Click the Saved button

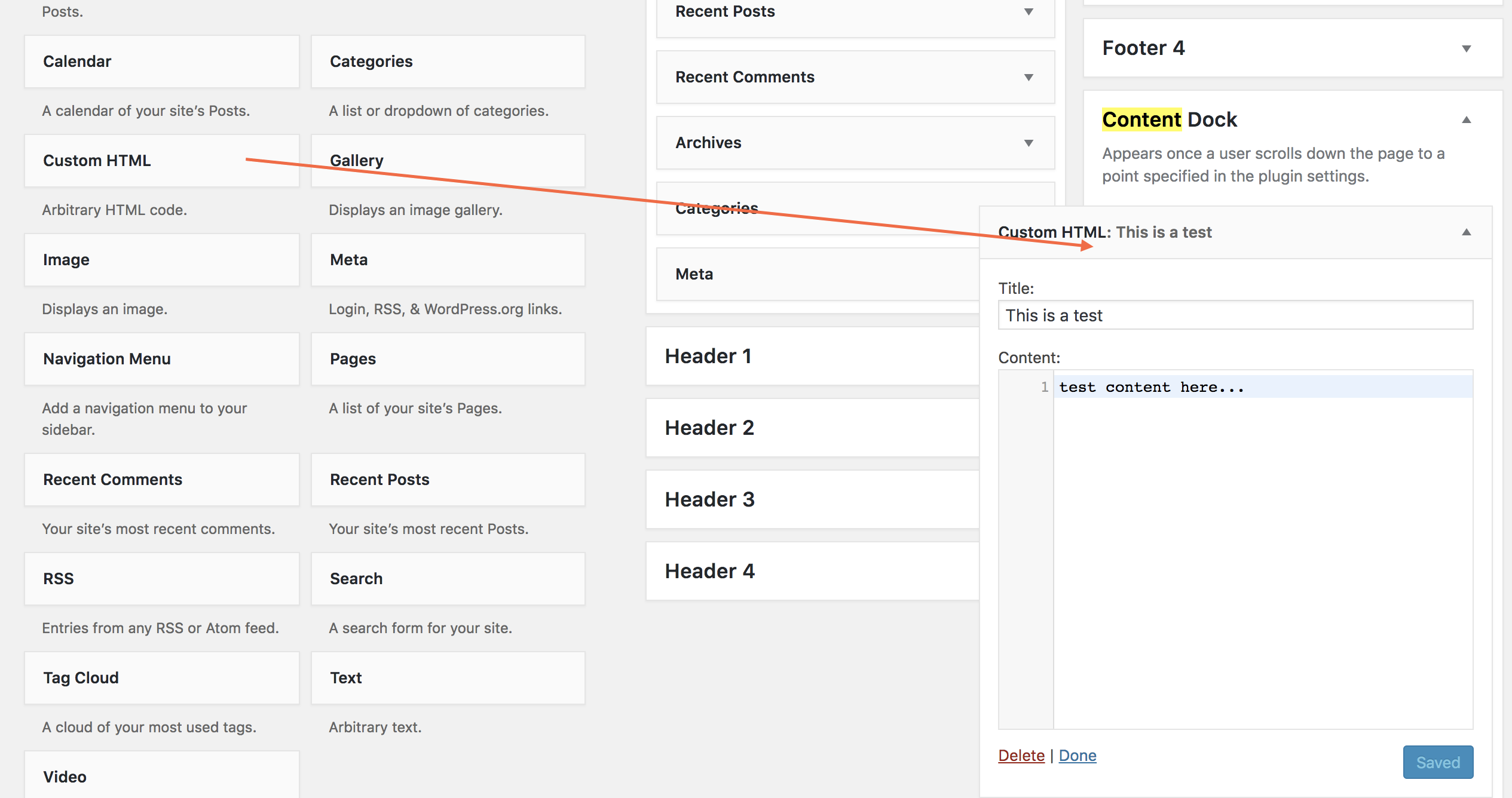1438,762
